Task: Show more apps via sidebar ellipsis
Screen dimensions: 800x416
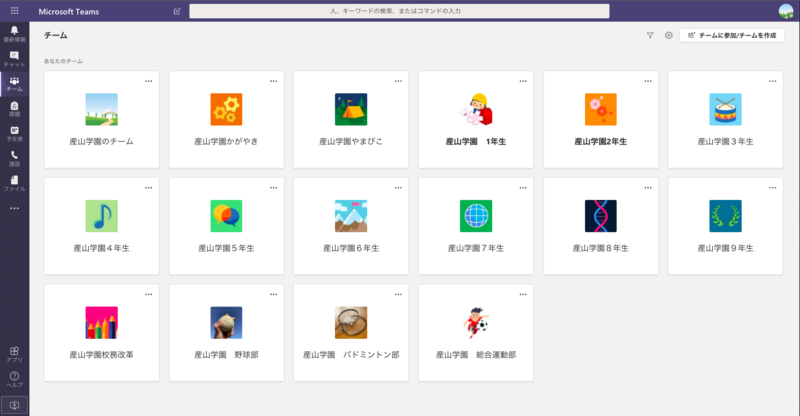Action: coord(14,208)
